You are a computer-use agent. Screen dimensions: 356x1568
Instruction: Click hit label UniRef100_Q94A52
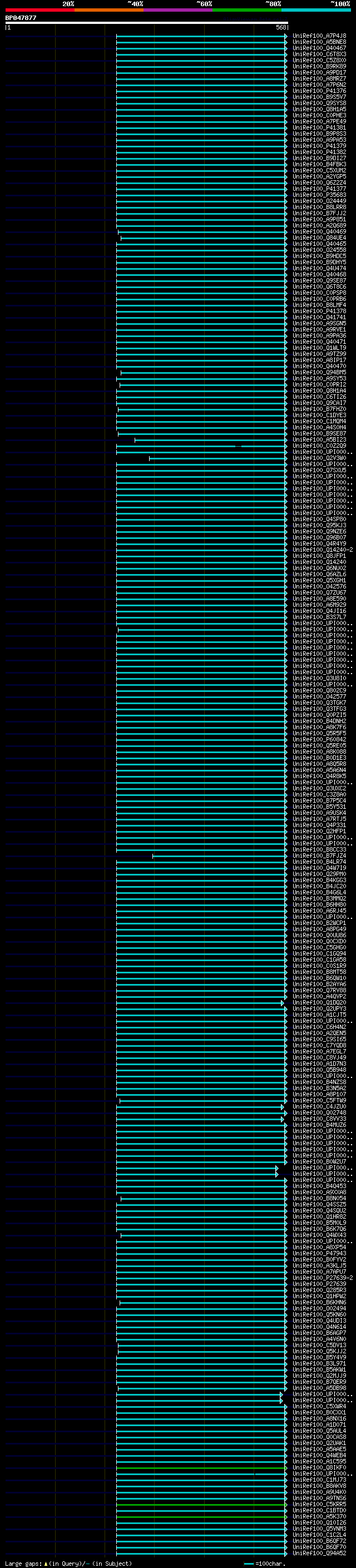point(319,1554)
